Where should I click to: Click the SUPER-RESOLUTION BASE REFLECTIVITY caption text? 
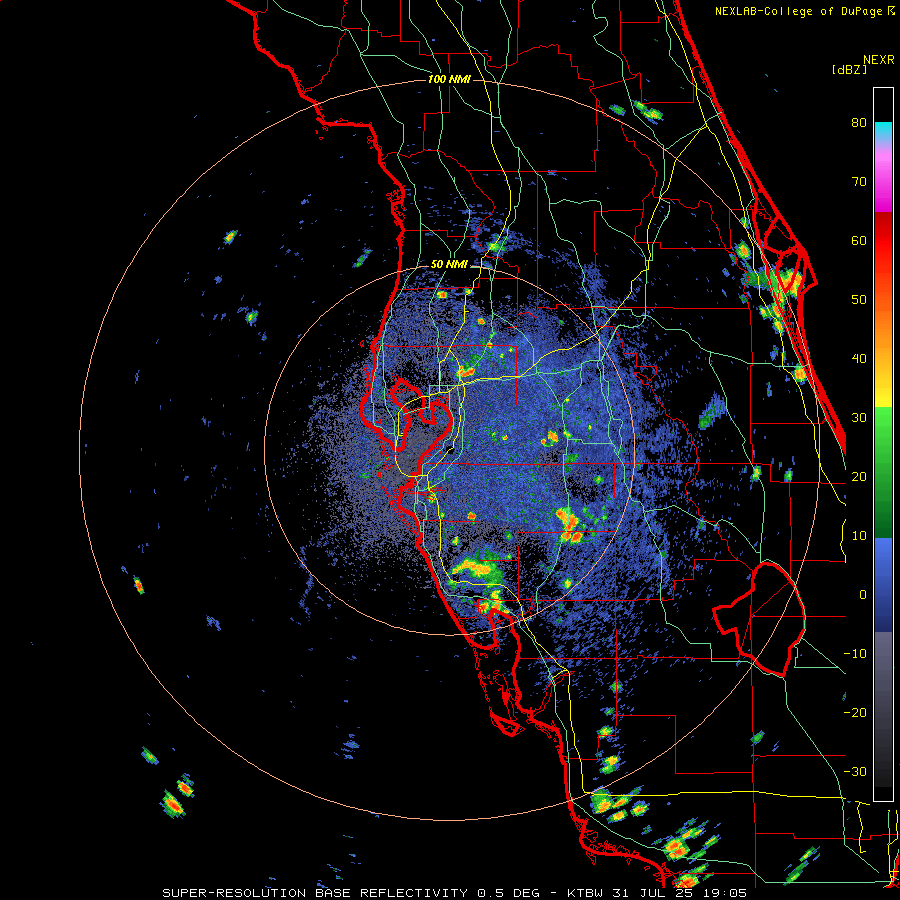[315, 893]
